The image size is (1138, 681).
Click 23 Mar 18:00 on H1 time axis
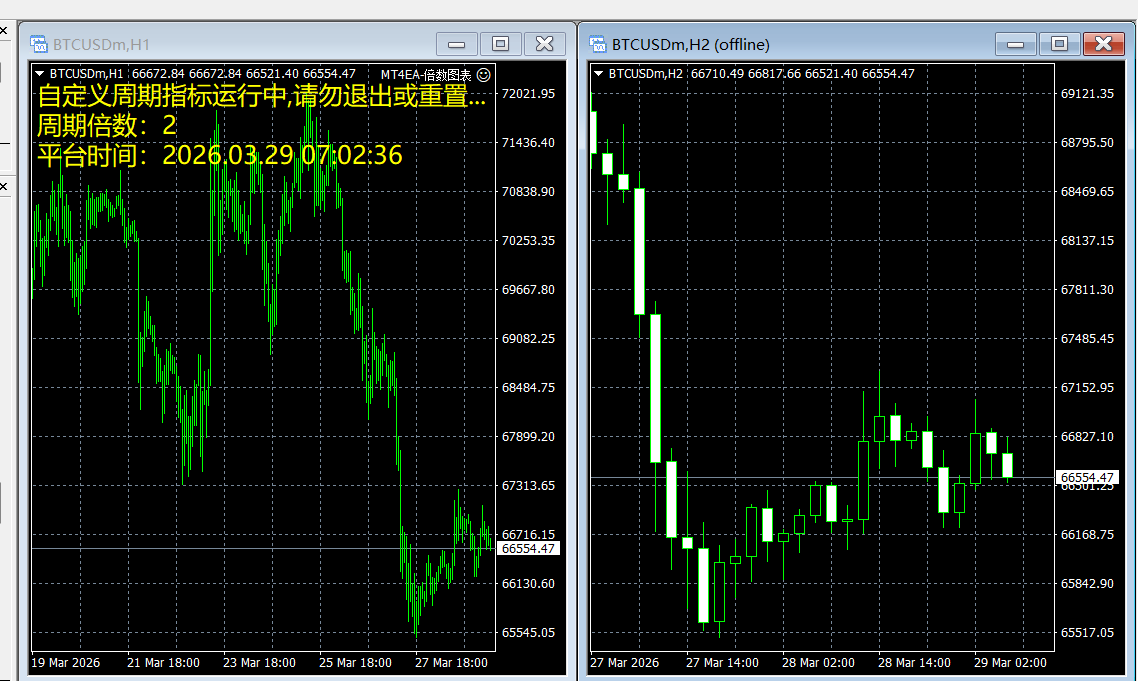point(259,662)
